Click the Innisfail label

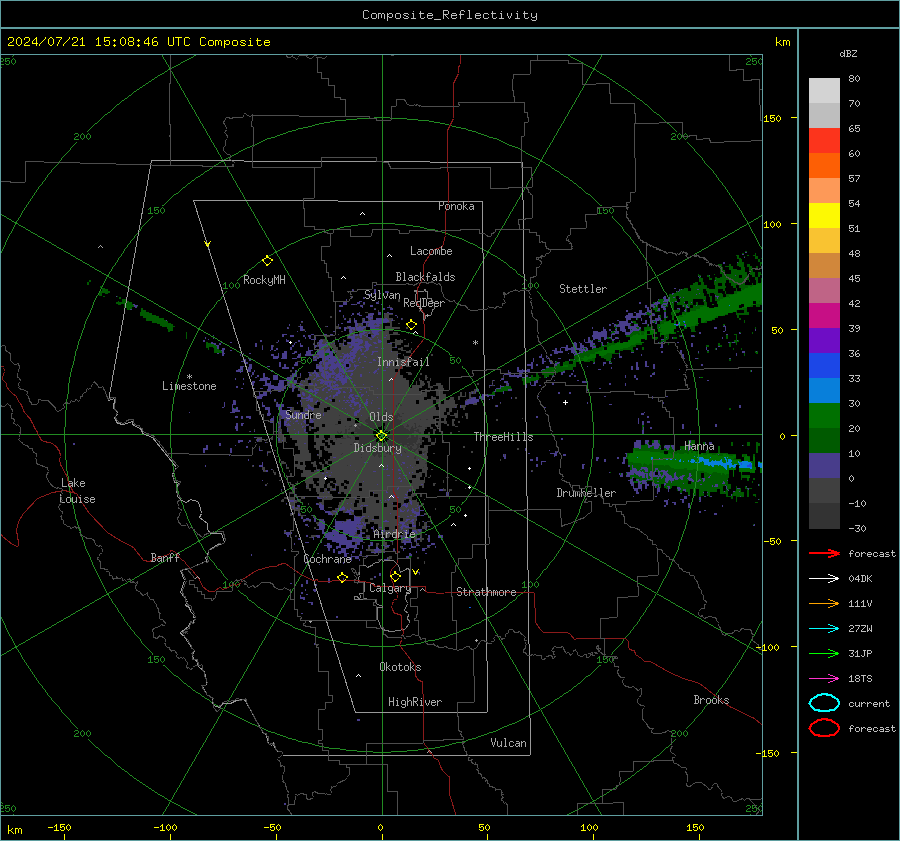[403, 362]
